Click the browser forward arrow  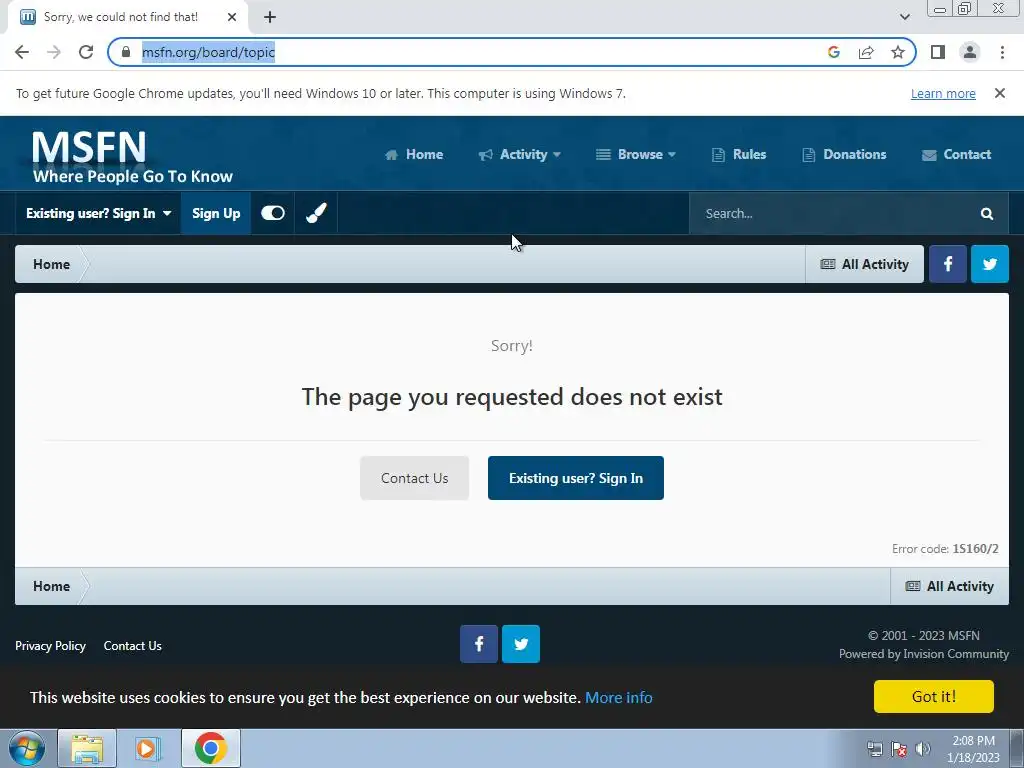(54, 52)
